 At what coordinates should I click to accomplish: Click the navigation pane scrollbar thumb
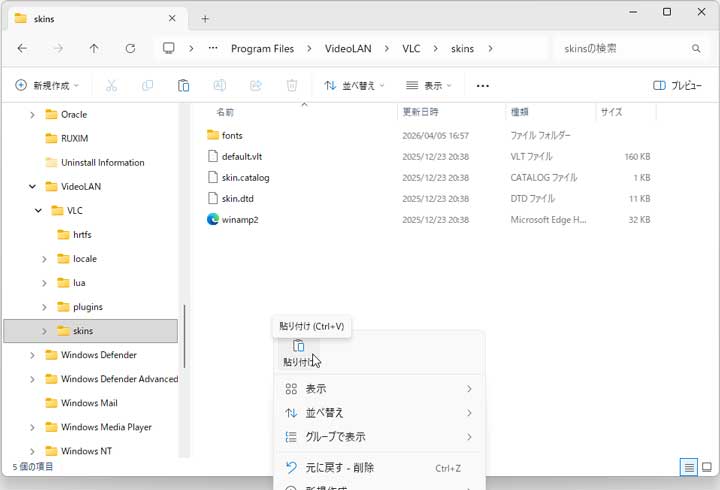184,336
